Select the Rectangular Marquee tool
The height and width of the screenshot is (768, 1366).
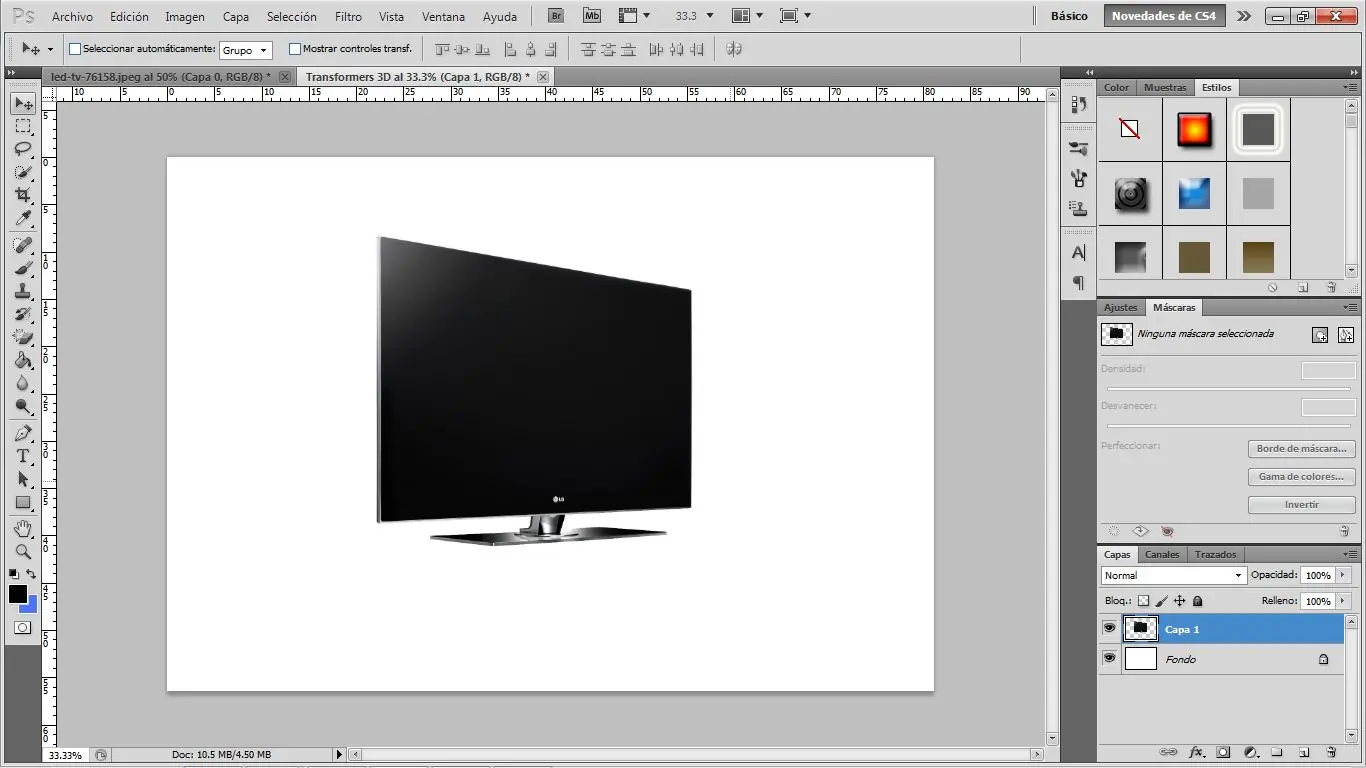click(23, 127)
